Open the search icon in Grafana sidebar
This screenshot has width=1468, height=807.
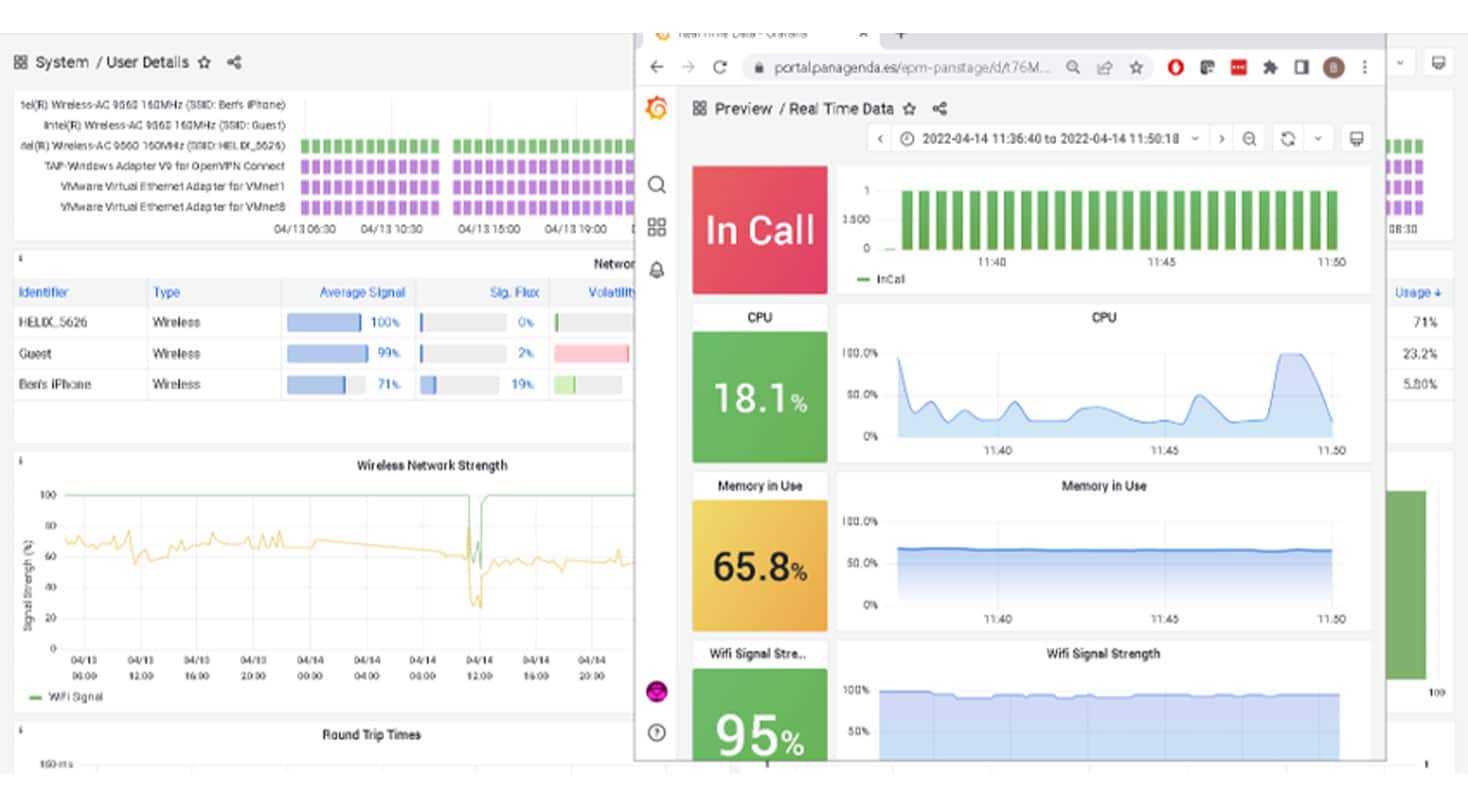click(656, 185)
